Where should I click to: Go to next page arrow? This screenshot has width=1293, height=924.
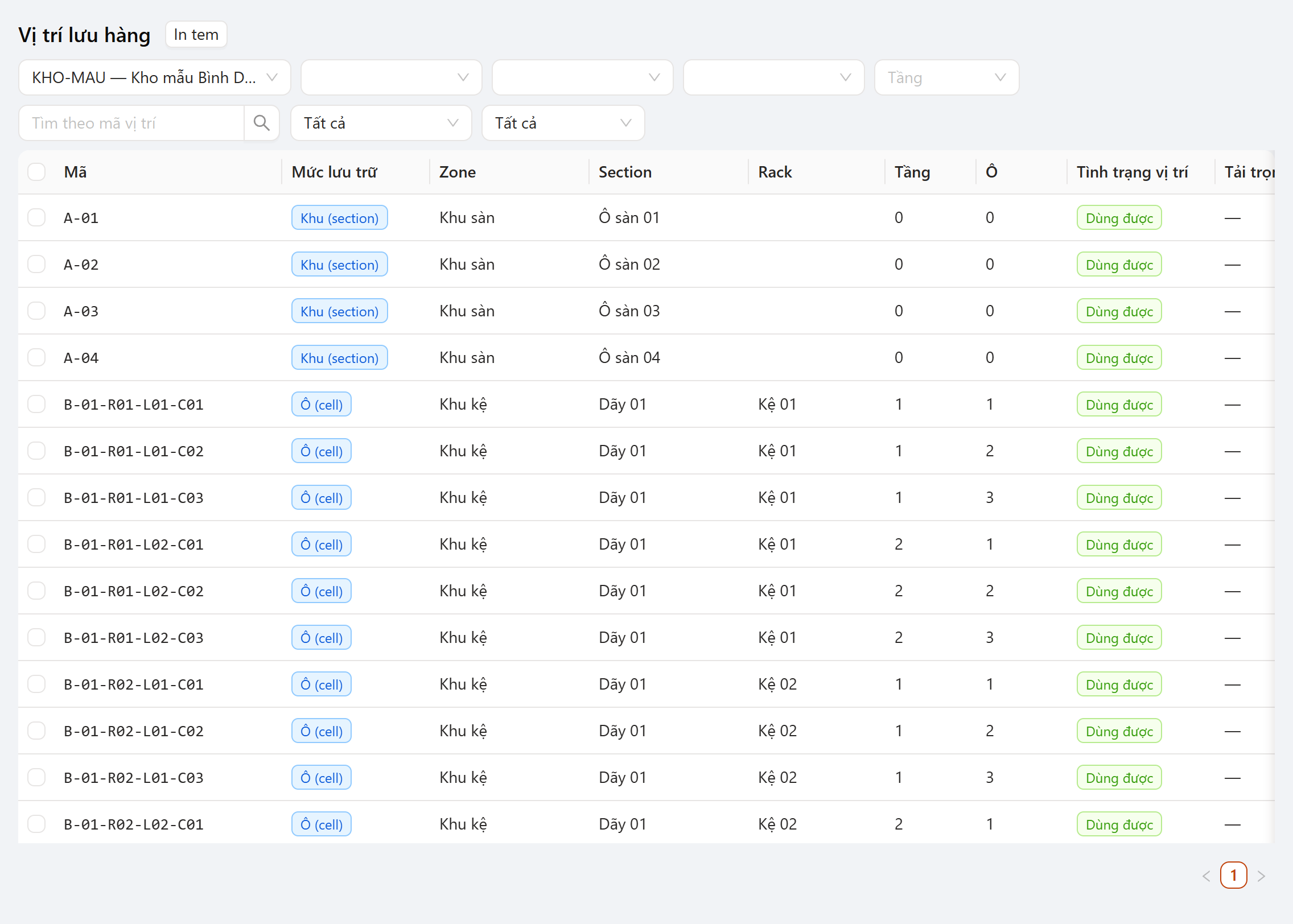pyautogui.click(x=1261, y=876)
